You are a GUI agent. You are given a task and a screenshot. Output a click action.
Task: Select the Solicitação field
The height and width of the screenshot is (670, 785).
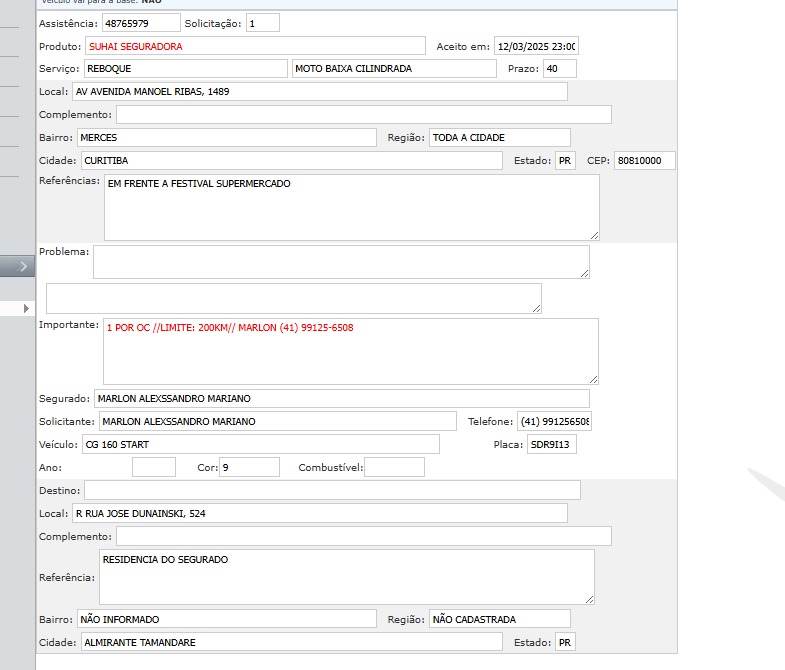coord(262,23)
